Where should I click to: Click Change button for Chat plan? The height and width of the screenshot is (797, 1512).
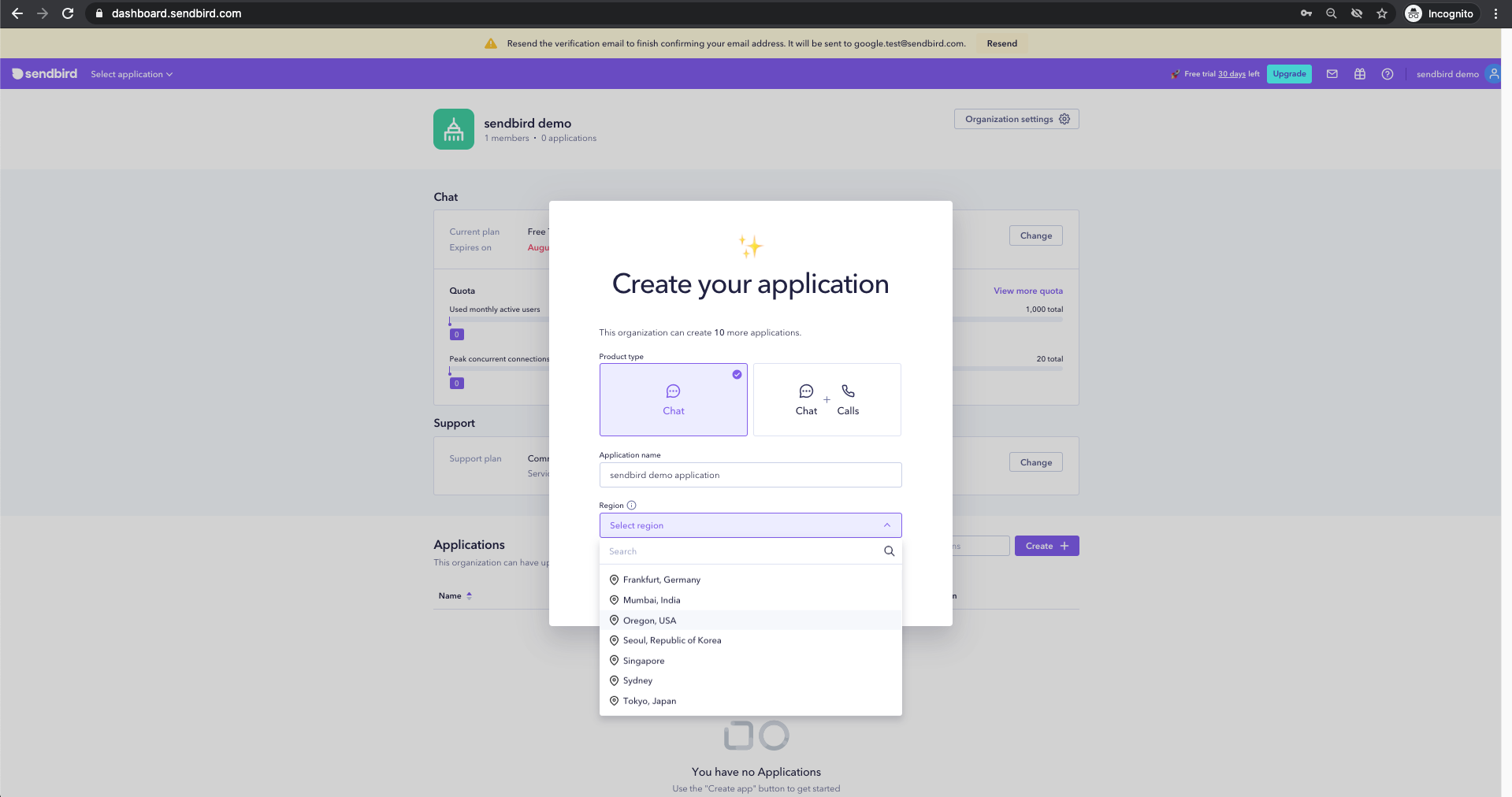pyautogui.click(x=1036, y=235)
